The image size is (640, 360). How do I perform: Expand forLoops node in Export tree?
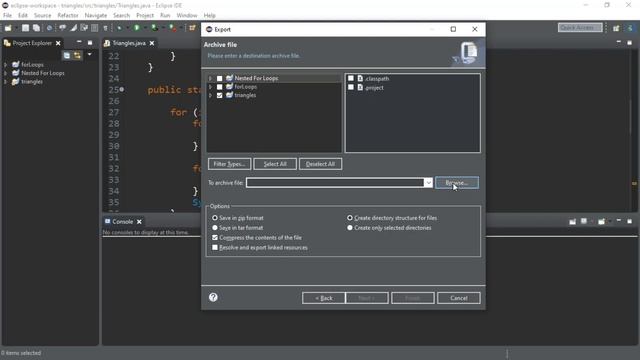pos(210,87)
